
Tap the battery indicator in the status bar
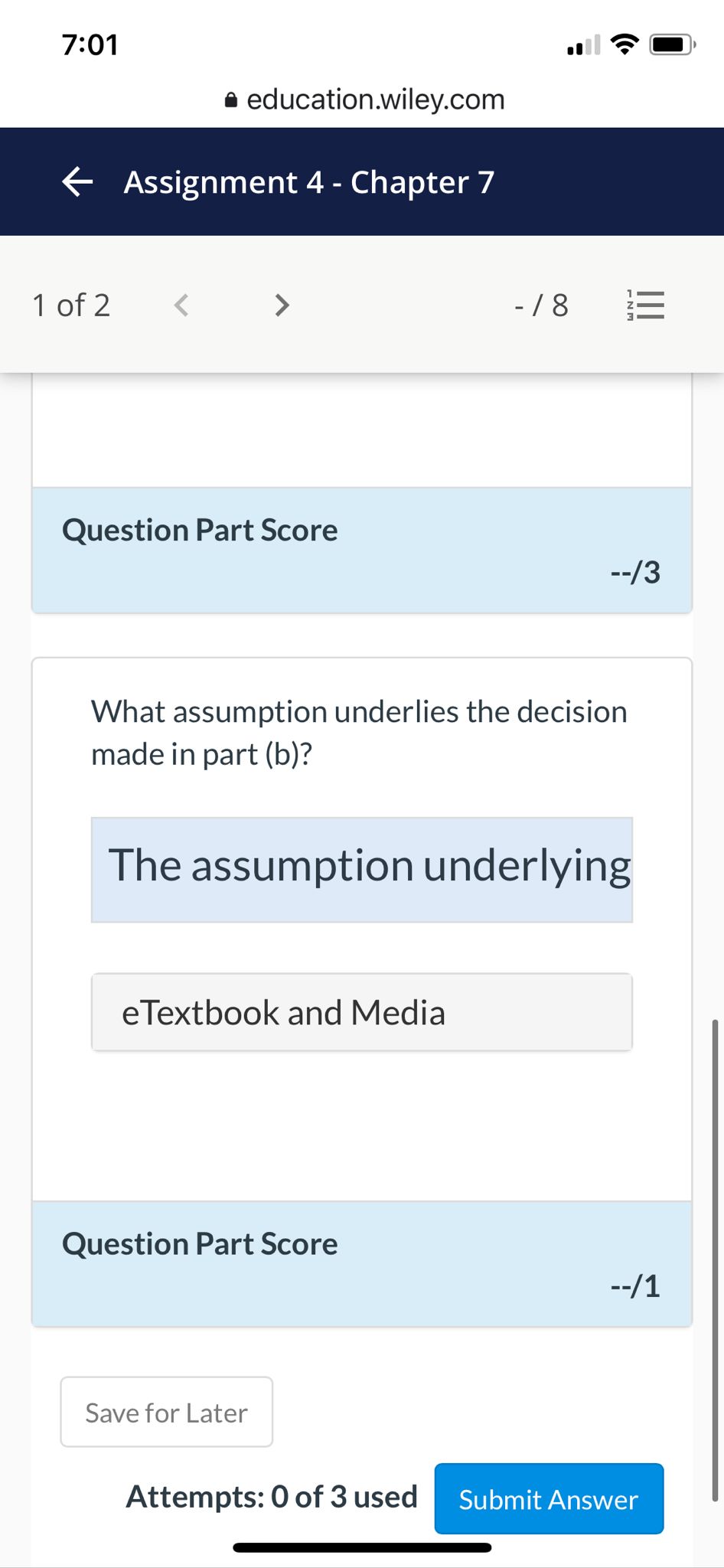click(670, 44)
